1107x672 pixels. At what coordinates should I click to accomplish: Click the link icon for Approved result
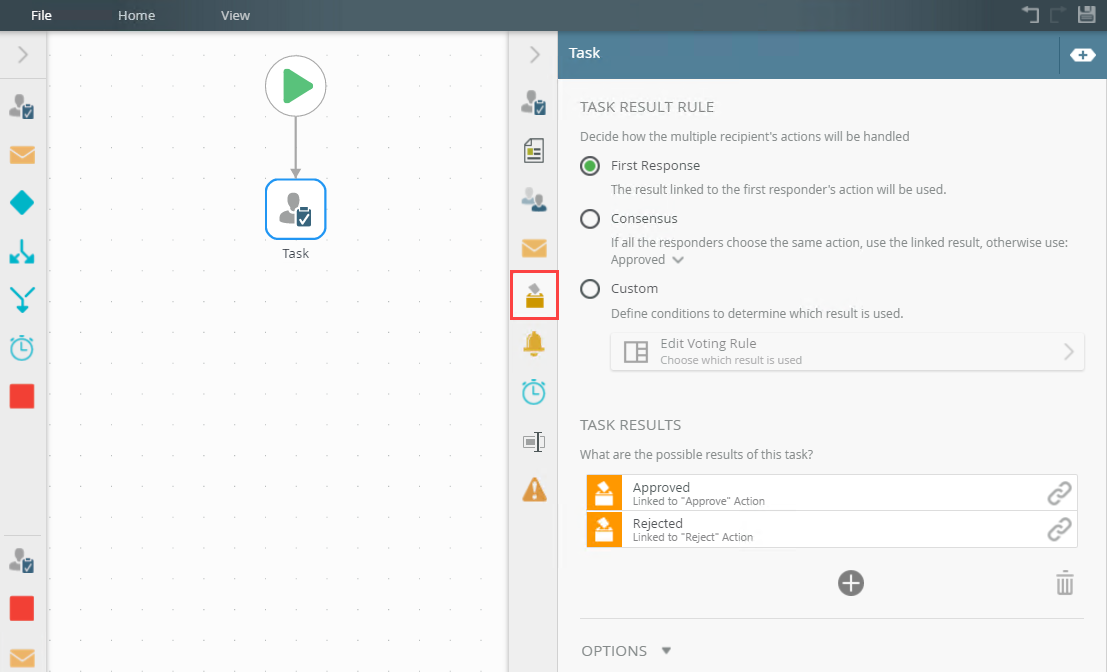1059,493
